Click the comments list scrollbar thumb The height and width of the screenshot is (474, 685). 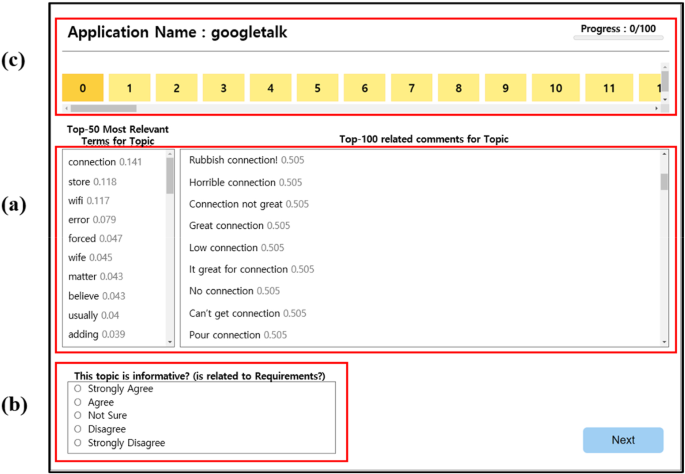tap(664, 182)
